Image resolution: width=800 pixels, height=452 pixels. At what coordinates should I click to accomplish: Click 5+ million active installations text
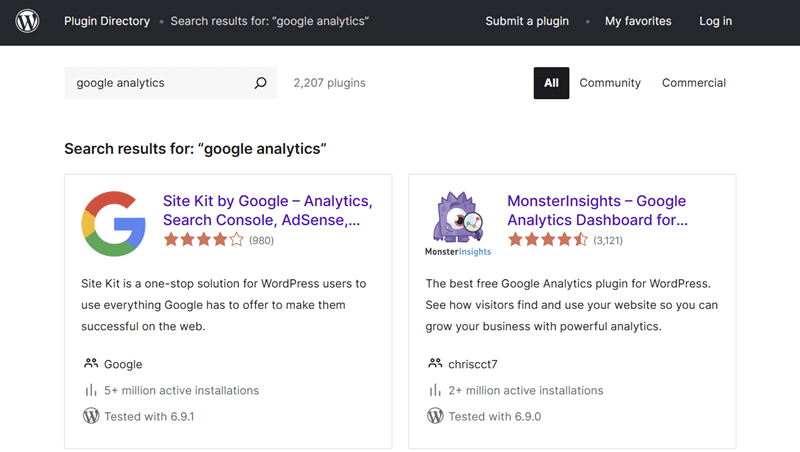pyautogui.click(x=182, y=390)
